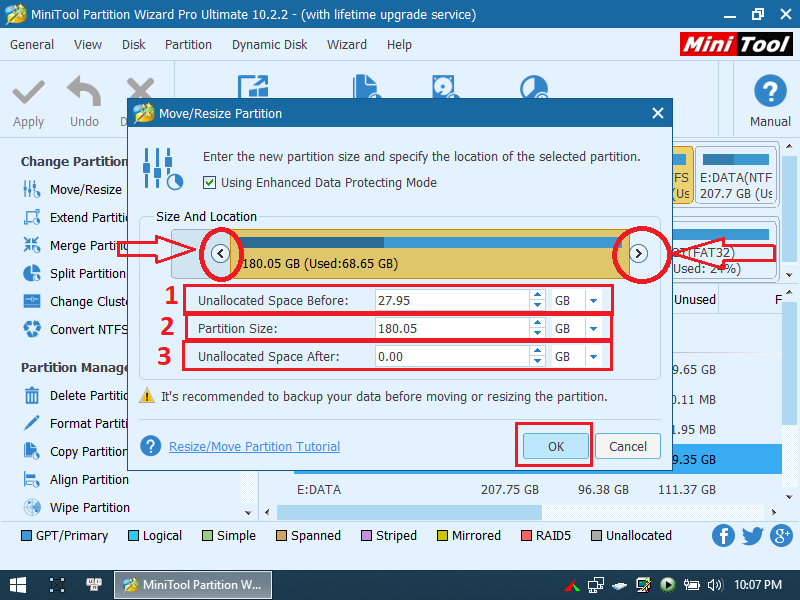Viewport: 800px width, 600px height.
Task: Open the Dynamic Disk menu
Action: click(x=269, y=45)
